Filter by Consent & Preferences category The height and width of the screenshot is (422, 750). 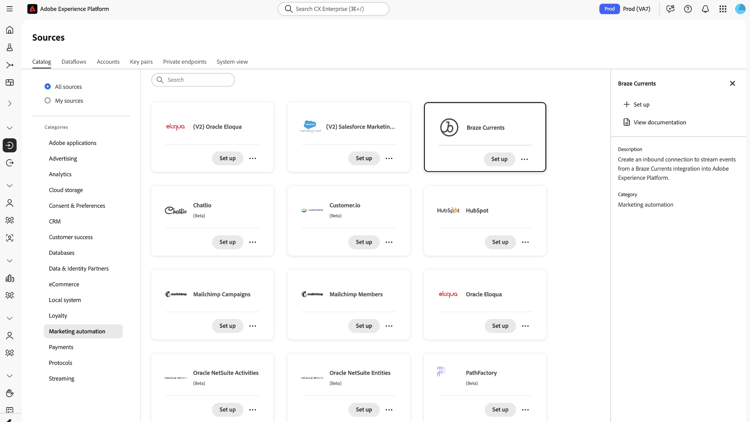77,206
